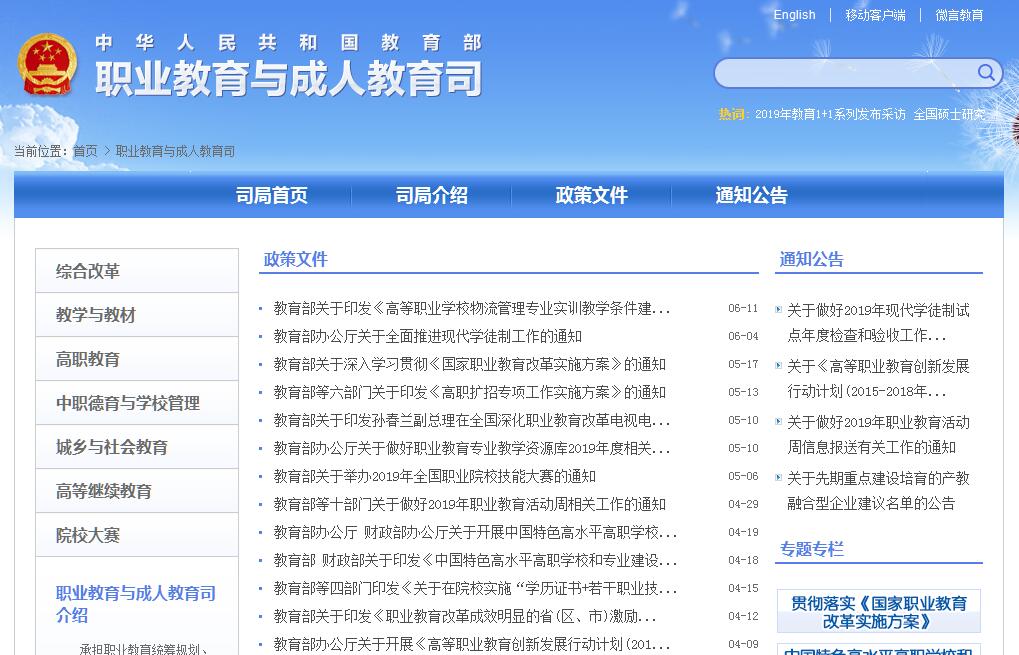Screen dimensions: 1019x655
Task: Click the search magnifier icon
Action: pyautogui.click(x=985, y=73)
